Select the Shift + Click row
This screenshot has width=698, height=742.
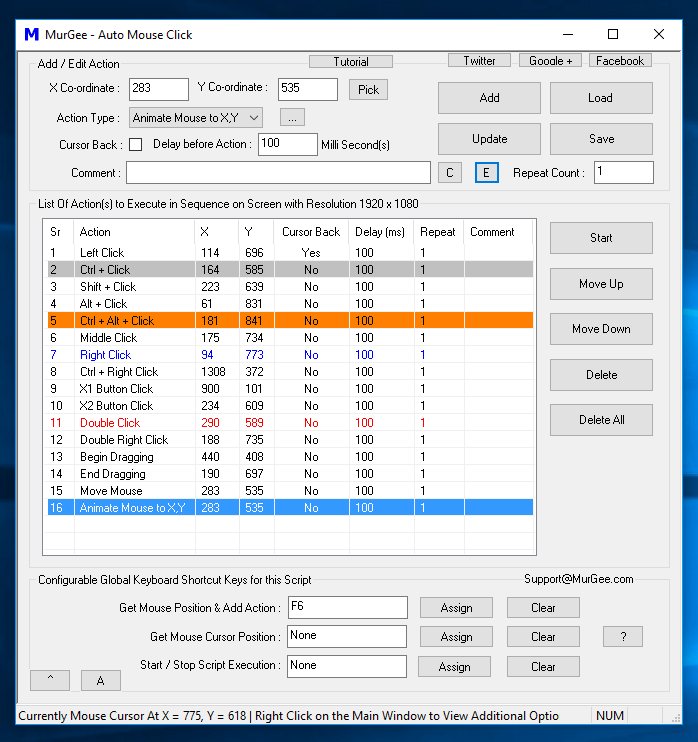(290, 287)
